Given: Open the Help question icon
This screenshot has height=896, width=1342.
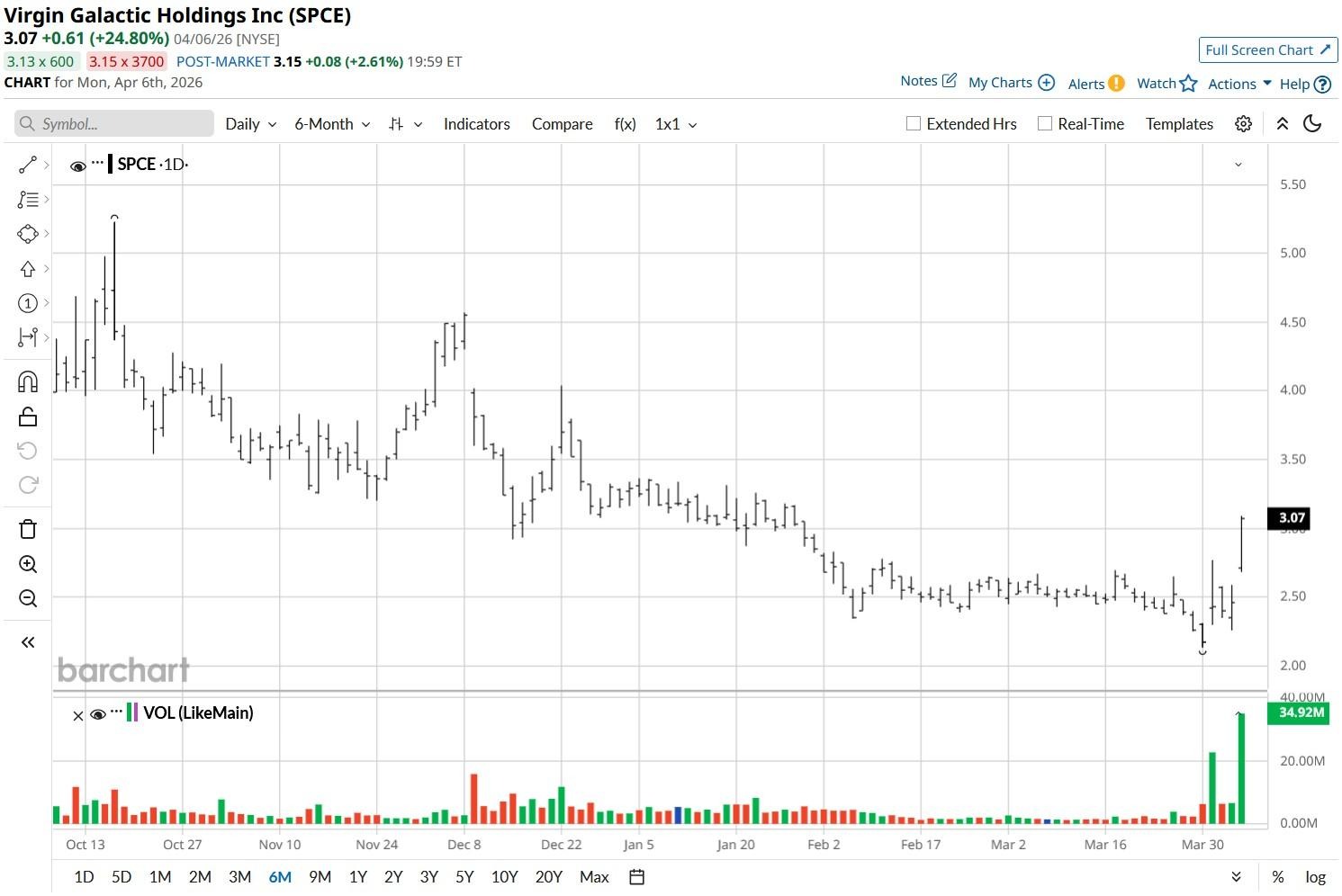Looking at the screenshot, I should pos(1322,85).
